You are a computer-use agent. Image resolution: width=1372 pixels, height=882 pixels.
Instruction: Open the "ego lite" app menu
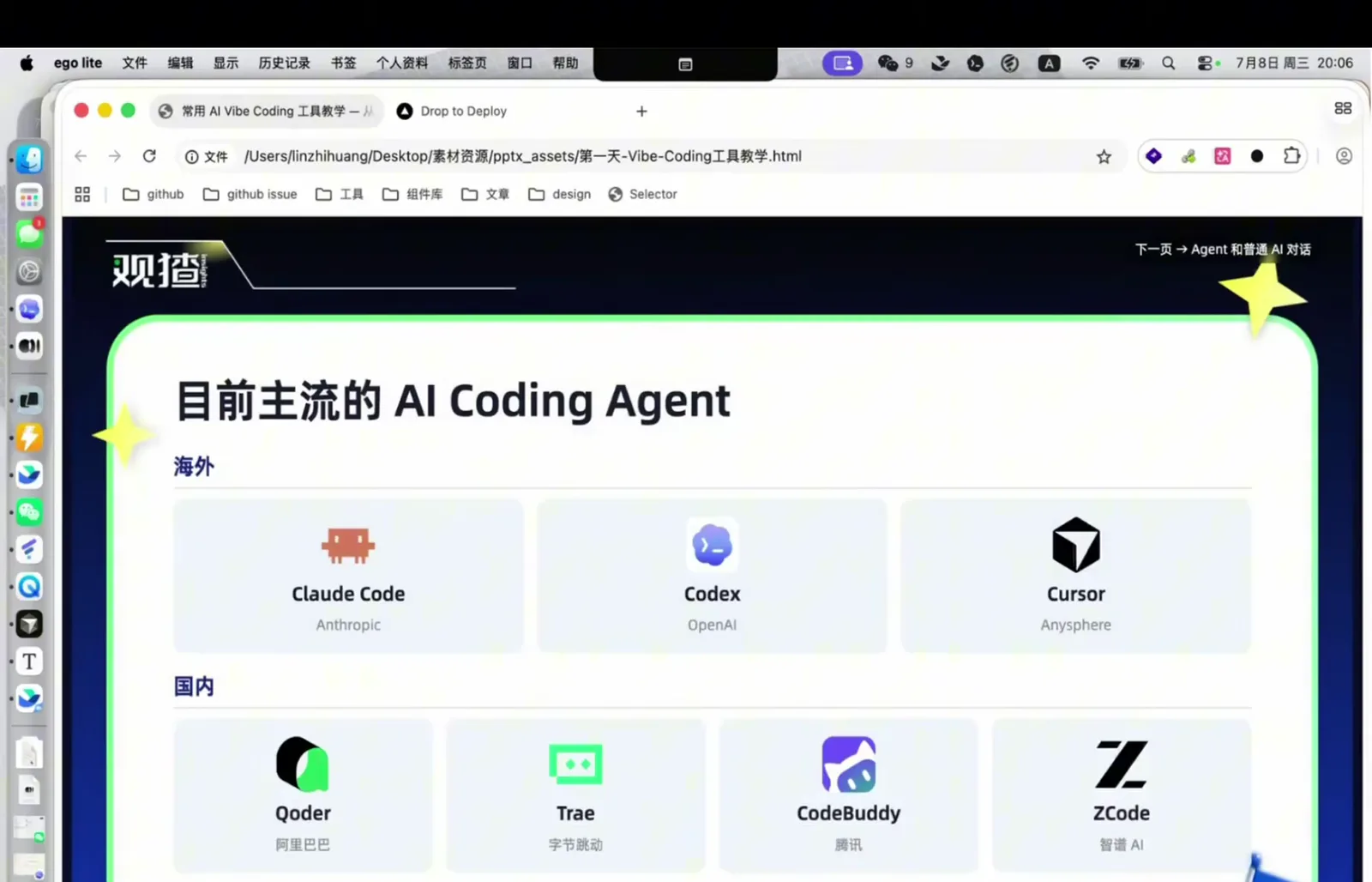click(78, 63)
